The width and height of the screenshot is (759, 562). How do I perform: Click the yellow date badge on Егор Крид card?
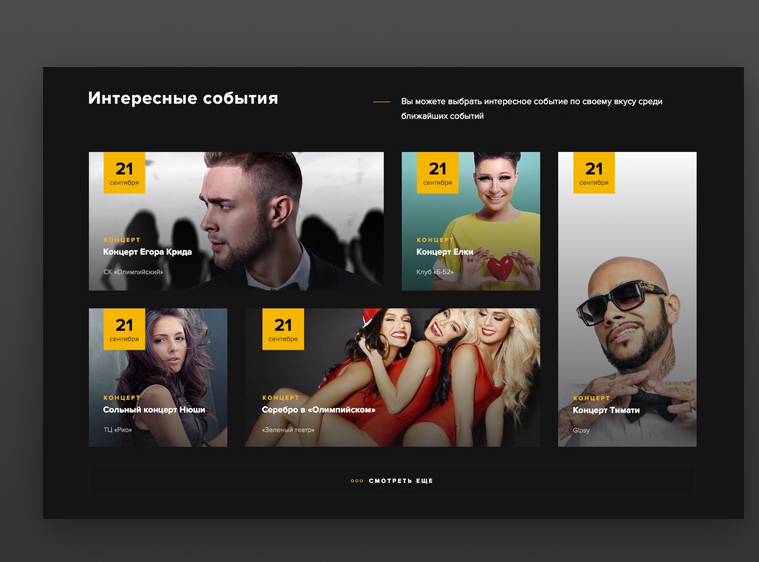tap(124, 173)
